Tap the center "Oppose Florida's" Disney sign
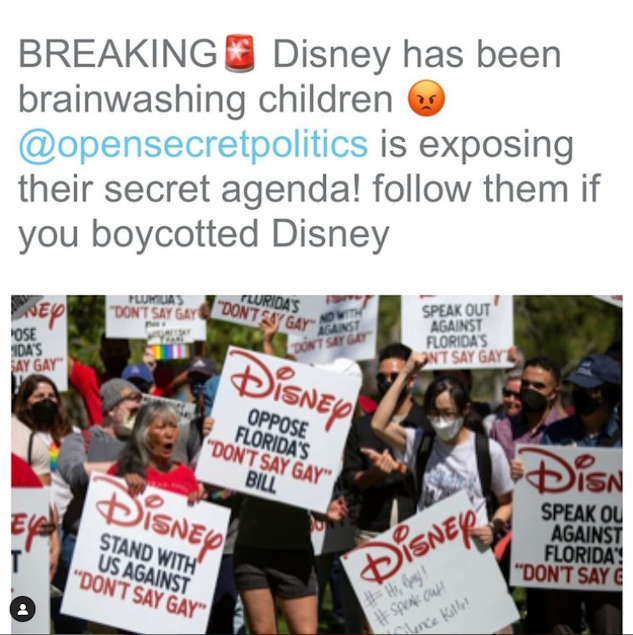Screen dimensions: 633x635 click(278, 427)
